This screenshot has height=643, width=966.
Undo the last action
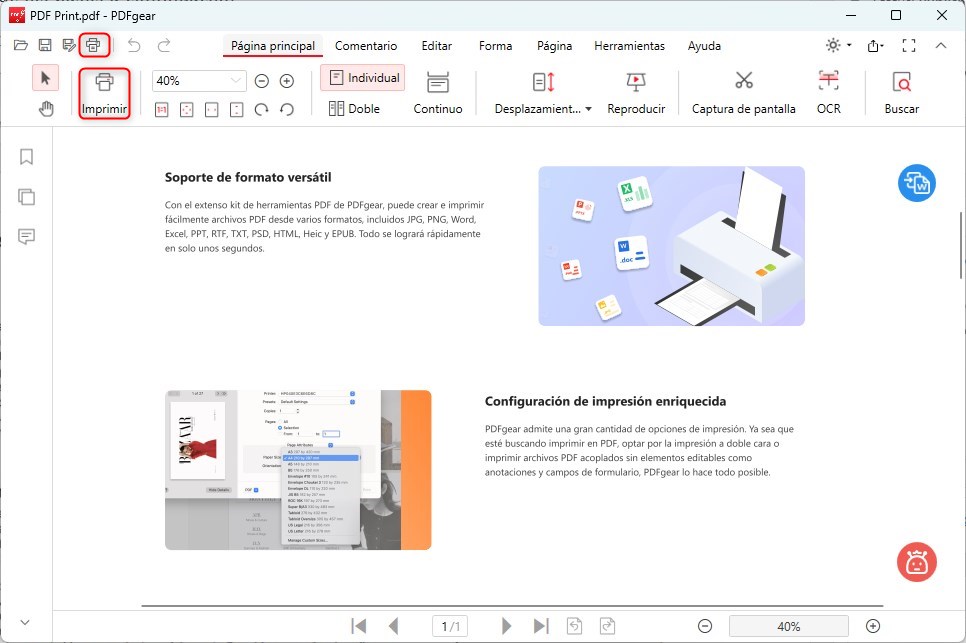(134, 45)
